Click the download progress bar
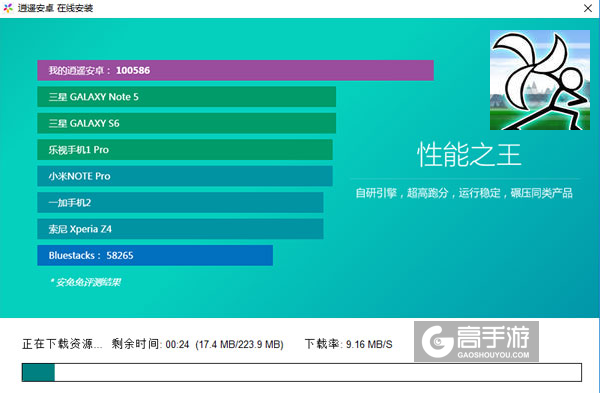The height and width of the screenshot is (393, 600). point(302,372)
